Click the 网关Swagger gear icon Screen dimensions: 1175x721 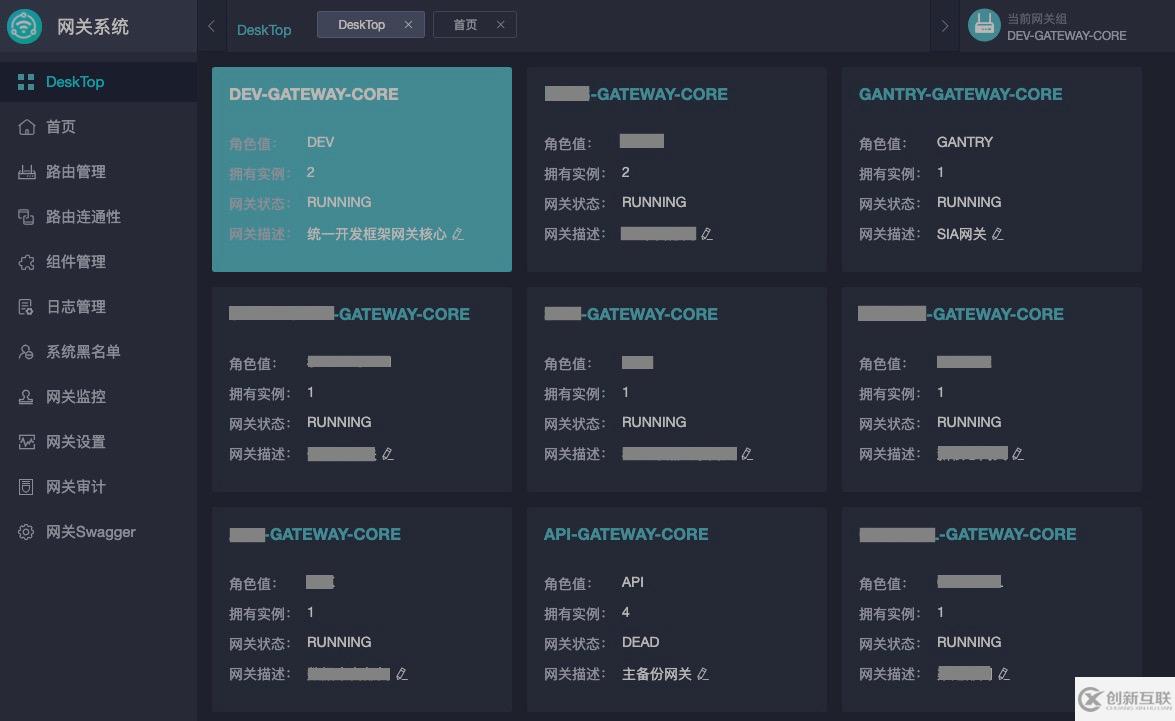click(x=26, y=531)
